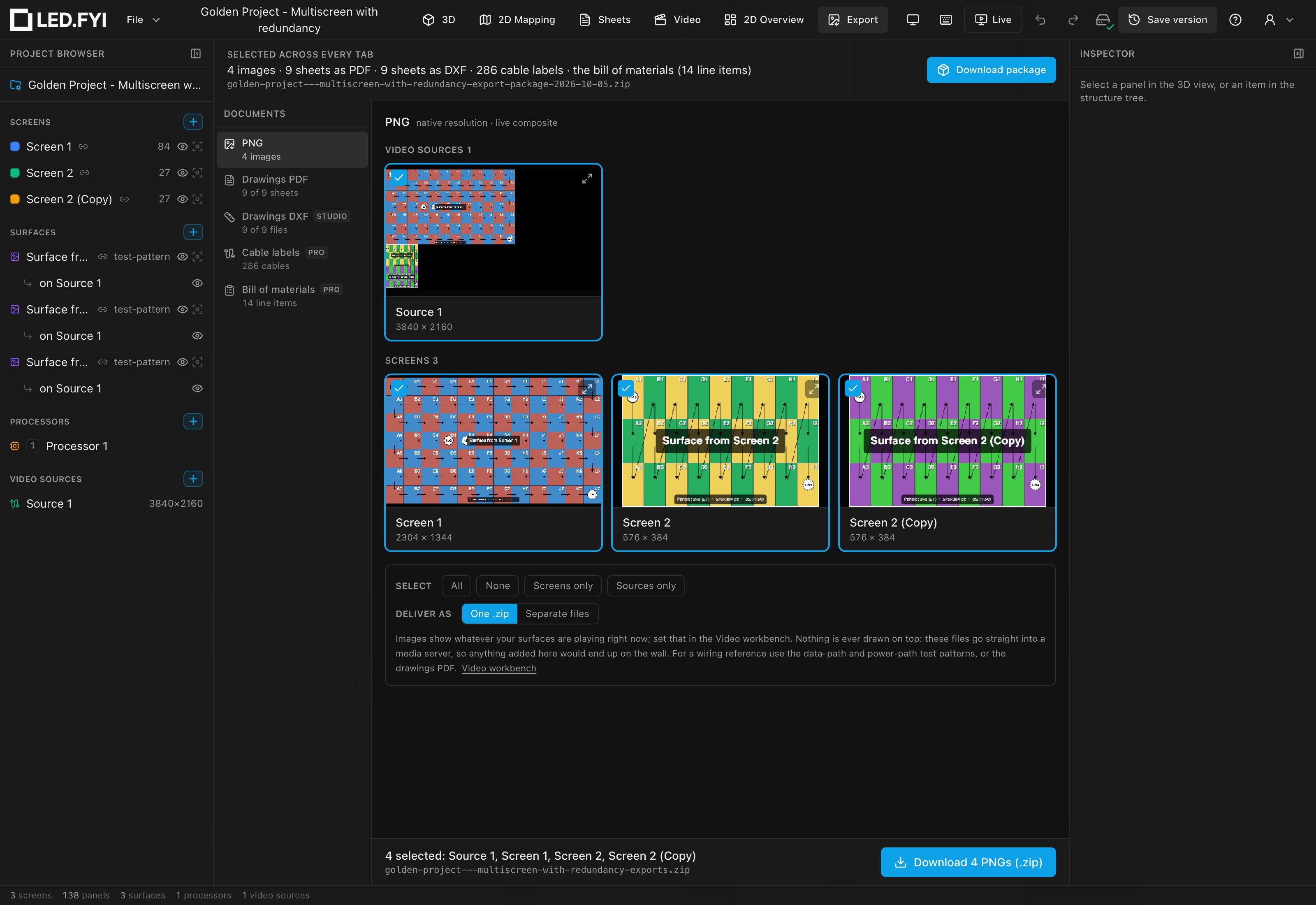Viewport: 1316px width, 905px height.
Task: Select Separate files delivery option
Action: tap(557, 613)
